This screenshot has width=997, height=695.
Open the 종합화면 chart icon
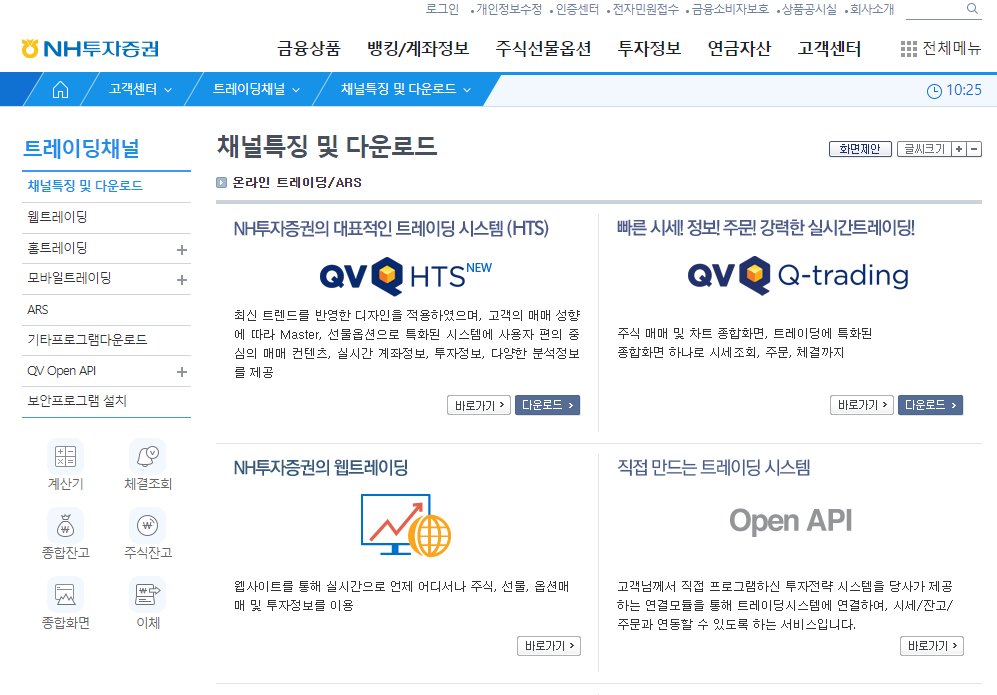point(65,595)
